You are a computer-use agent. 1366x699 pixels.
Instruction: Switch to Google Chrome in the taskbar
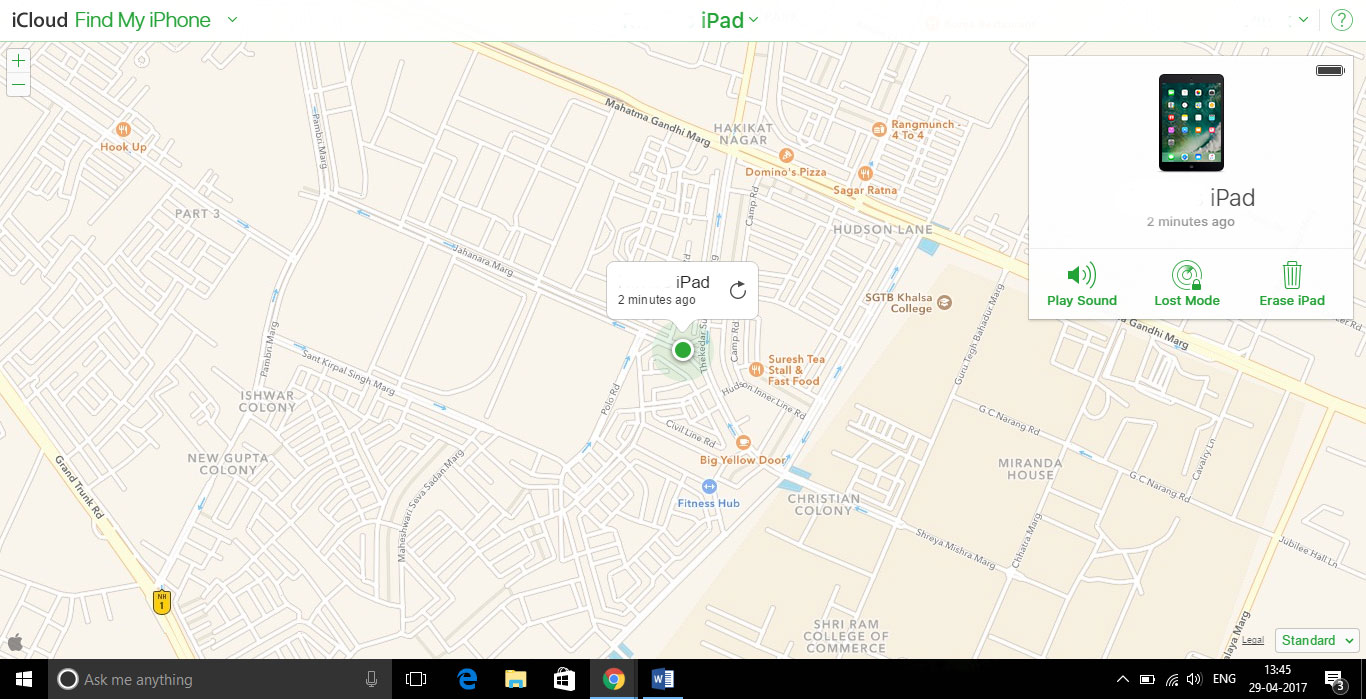[x=614, y=679]
